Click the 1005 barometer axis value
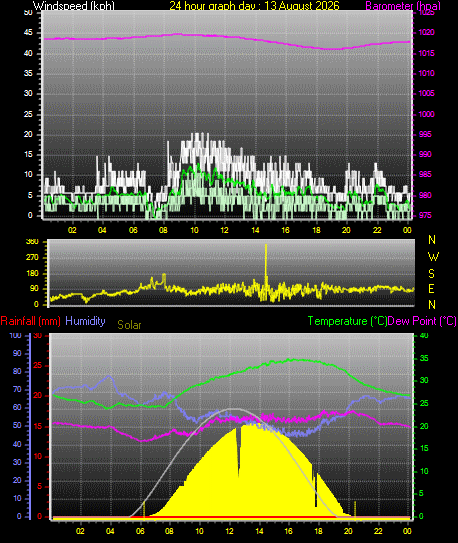This screenshot has width=458, height=543. (426, 94)
